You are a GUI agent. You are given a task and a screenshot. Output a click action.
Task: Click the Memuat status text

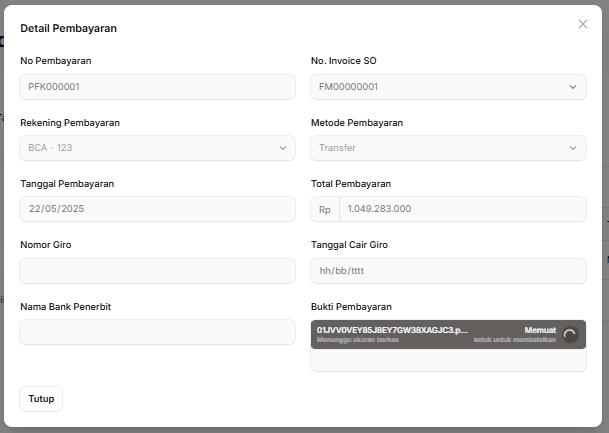pyautogui.click(x=540, y=330)
